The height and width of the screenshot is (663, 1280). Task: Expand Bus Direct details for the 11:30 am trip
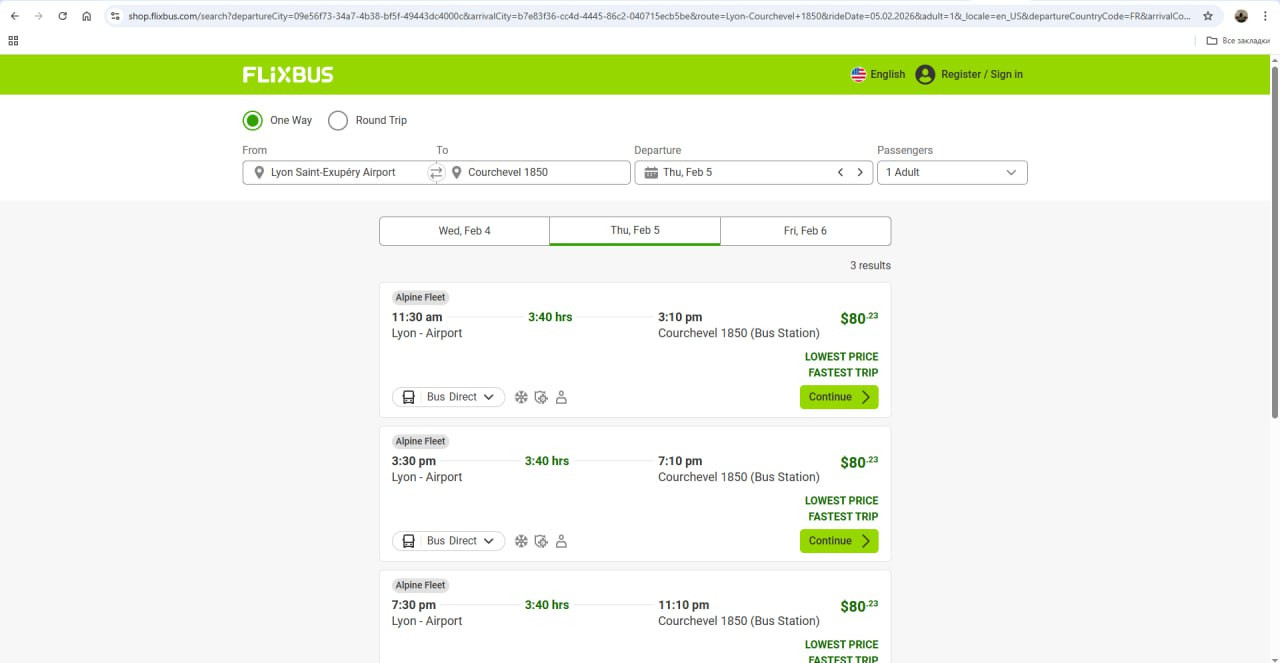pos(448,397)
